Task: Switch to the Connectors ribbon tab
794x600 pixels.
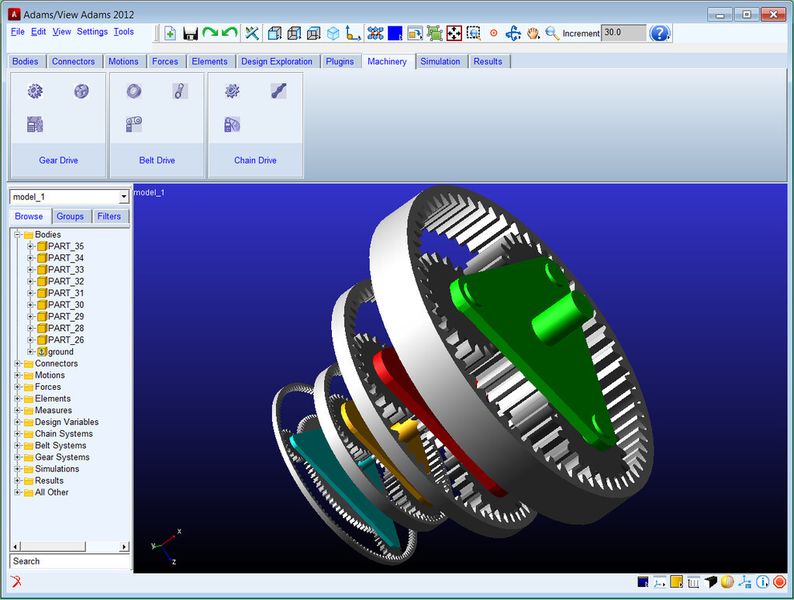Action: 73,61
